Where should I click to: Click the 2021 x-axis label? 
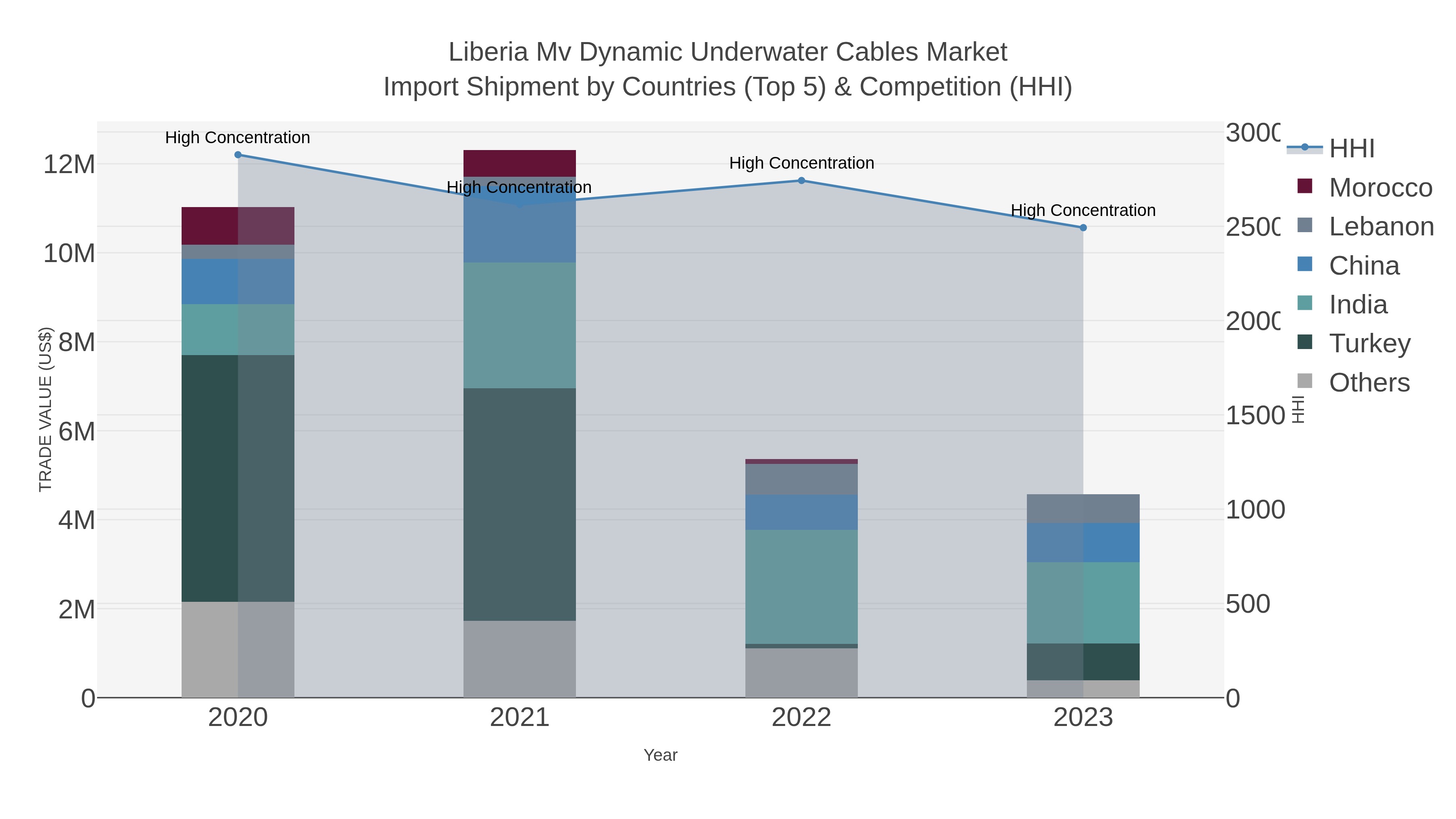coord(520,718)
